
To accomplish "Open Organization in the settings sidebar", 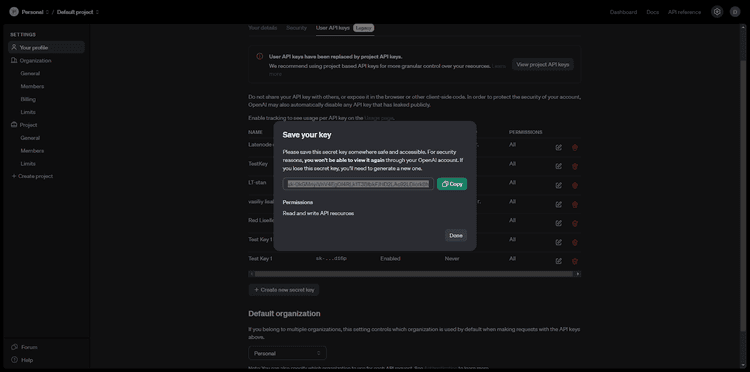I will pyautogui.click(x=31, y=61).
